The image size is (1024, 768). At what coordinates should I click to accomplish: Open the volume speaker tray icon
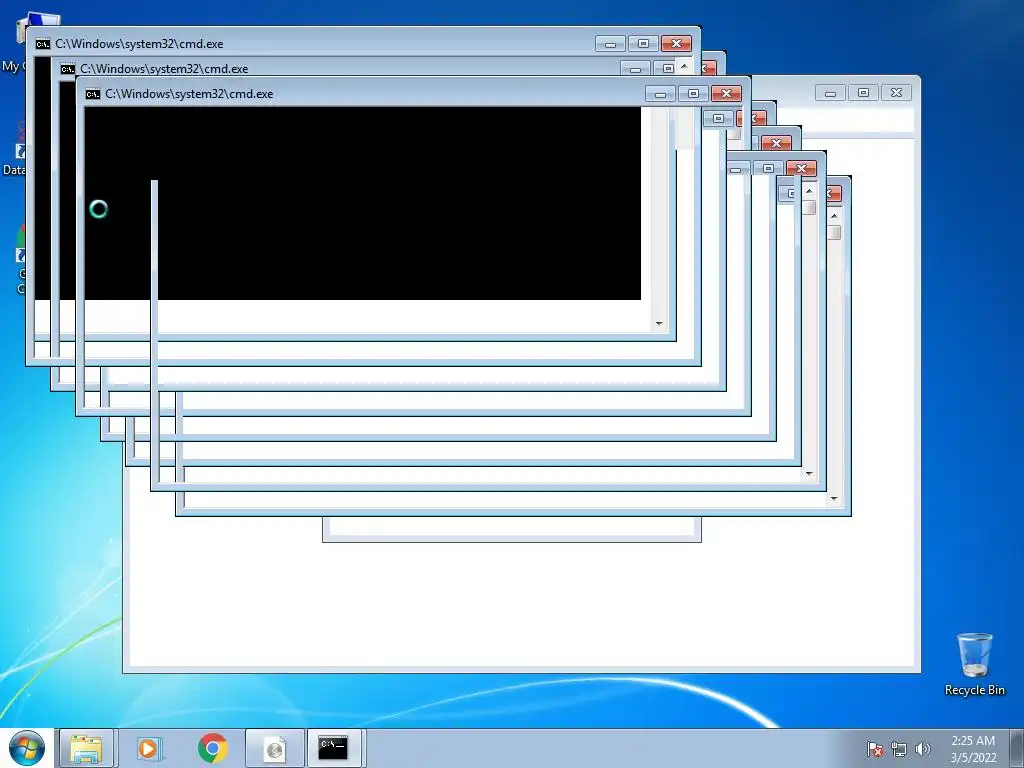923,749
